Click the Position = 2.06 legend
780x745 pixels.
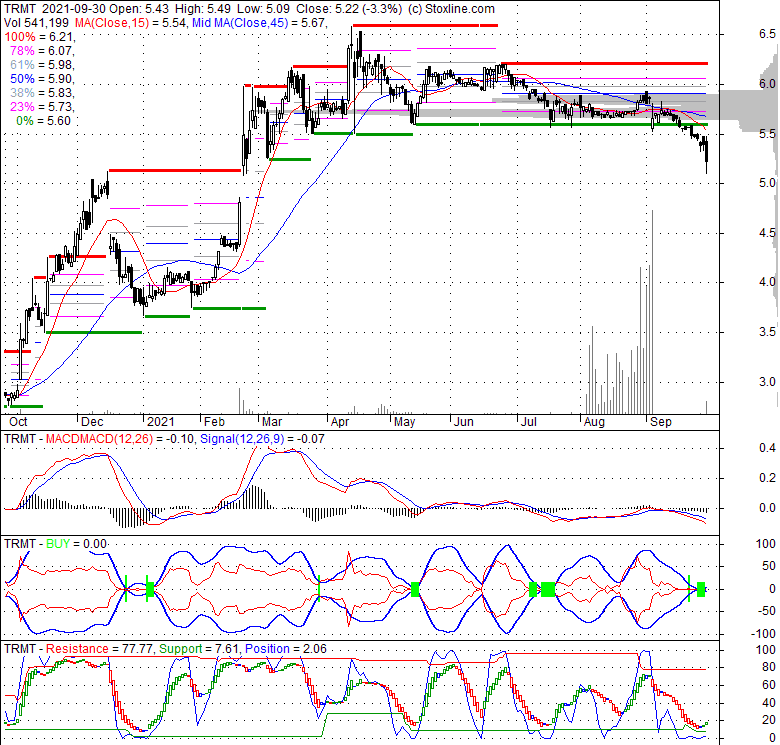tap(286, 649)
